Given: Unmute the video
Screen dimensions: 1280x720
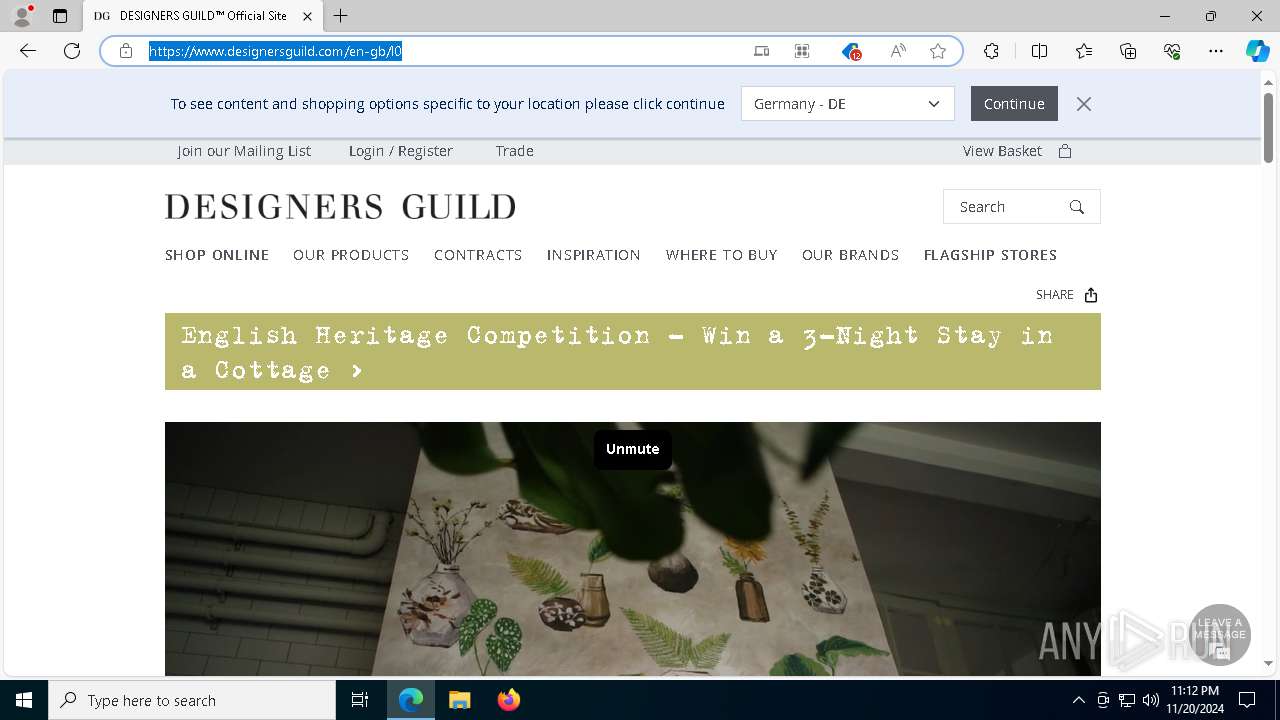Looking at the screenshot, I should [633, 449].
